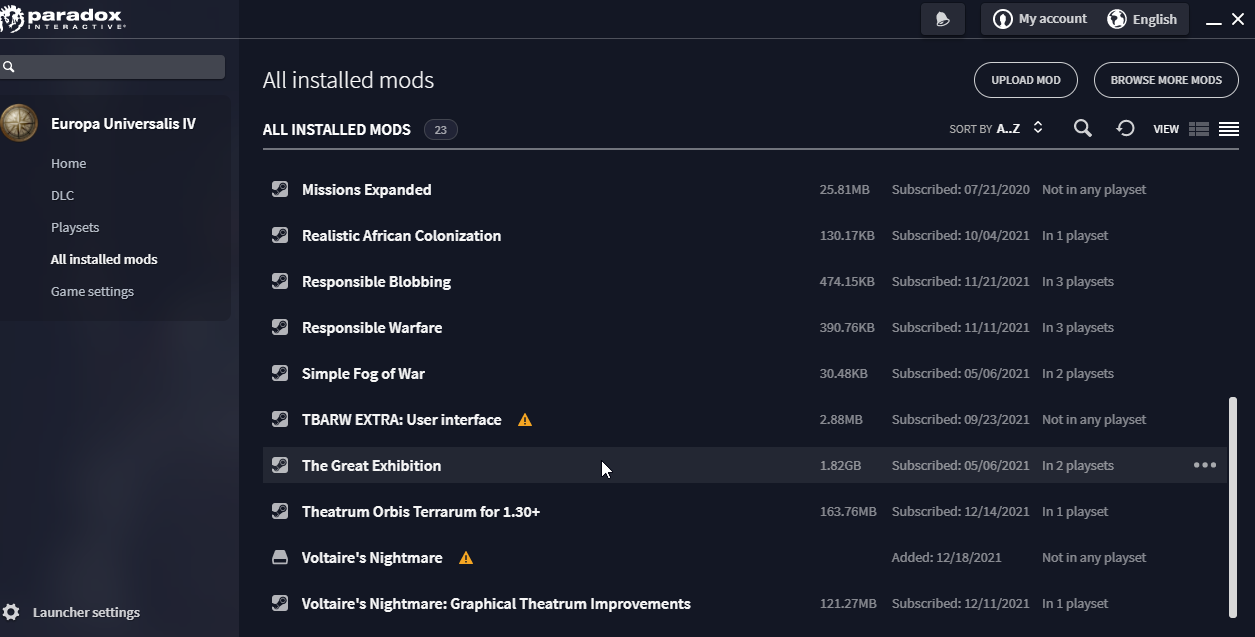Click Steam icon beside The Great Exhibition
This screenshot has width=1255, height=637.
point(280,465)
